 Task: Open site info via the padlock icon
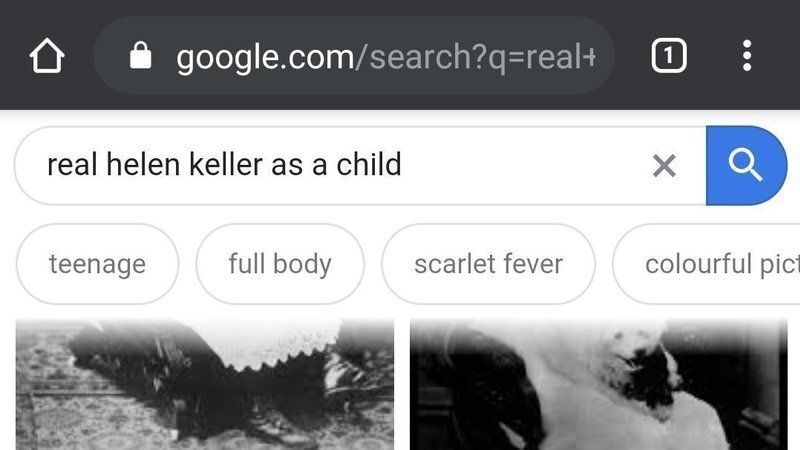[141, 57]
